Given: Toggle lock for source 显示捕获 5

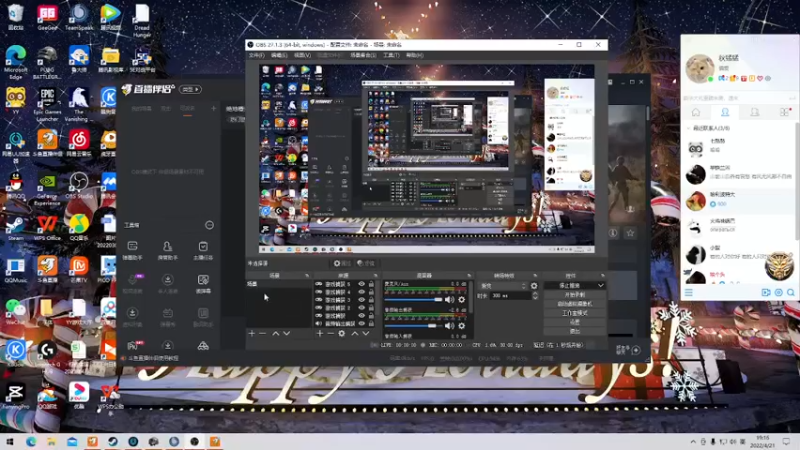Looking at the screenshot, I should (x=371, y=284).
